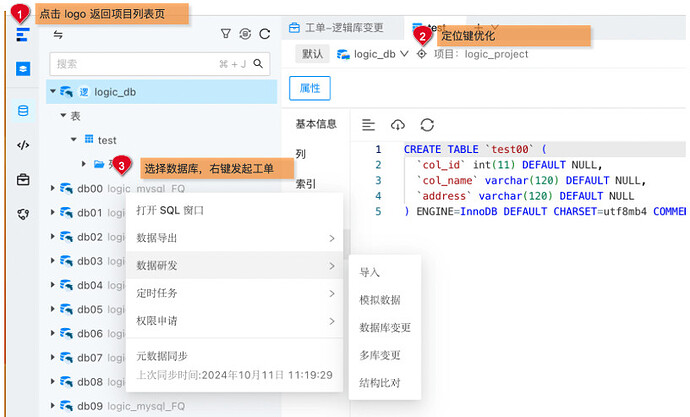
Task: Open 列 columns section
Action: 301,154
